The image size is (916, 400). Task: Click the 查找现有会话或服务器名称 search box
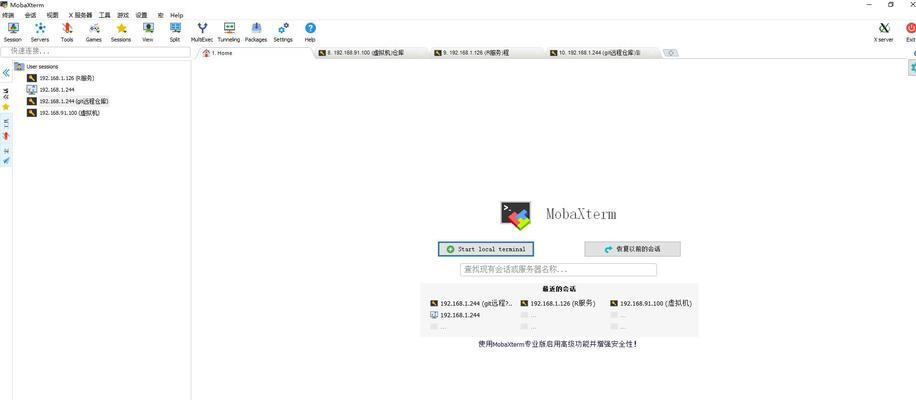coord(558,270)
